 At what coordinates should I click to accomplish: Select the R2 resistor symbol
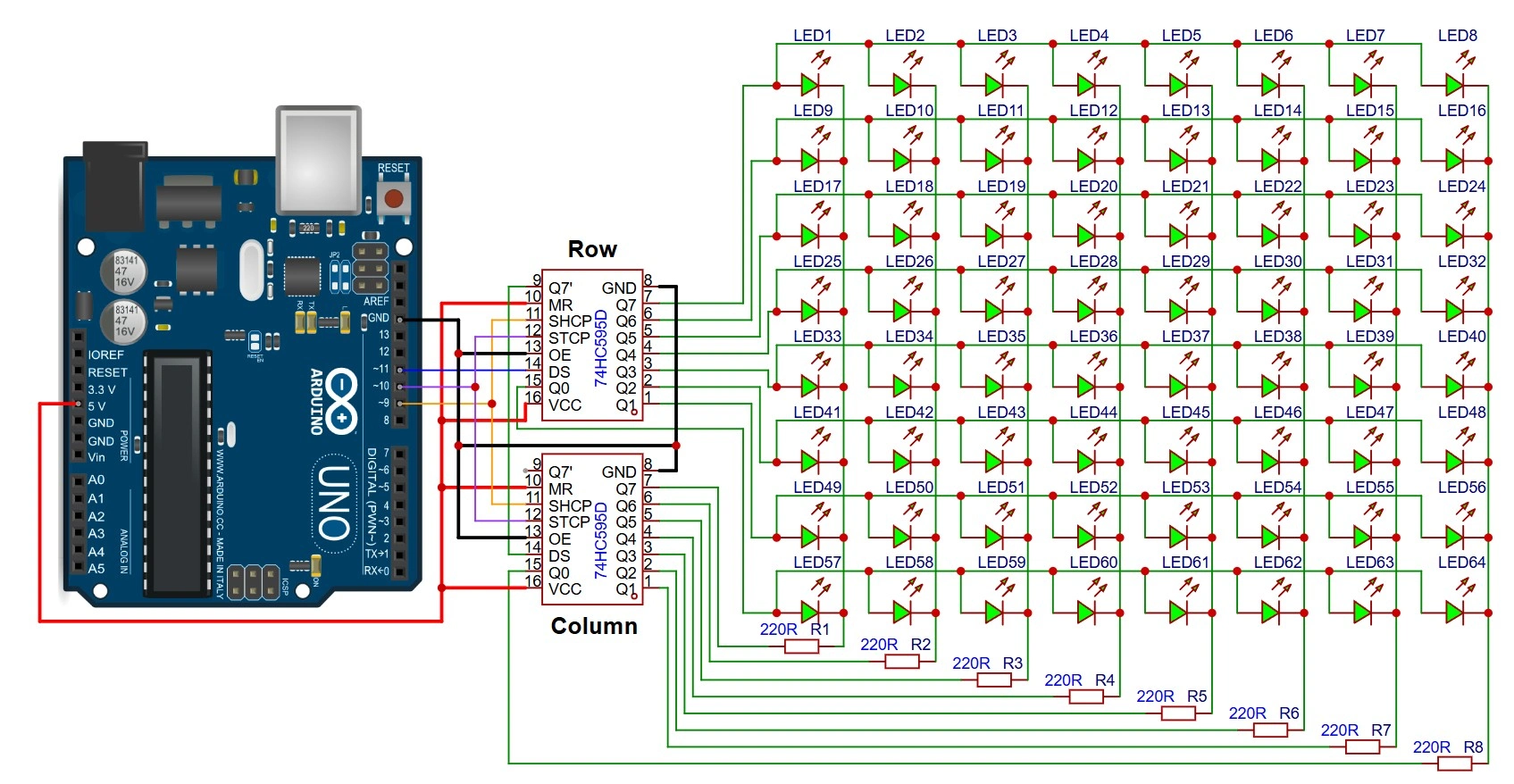point(902,662)
